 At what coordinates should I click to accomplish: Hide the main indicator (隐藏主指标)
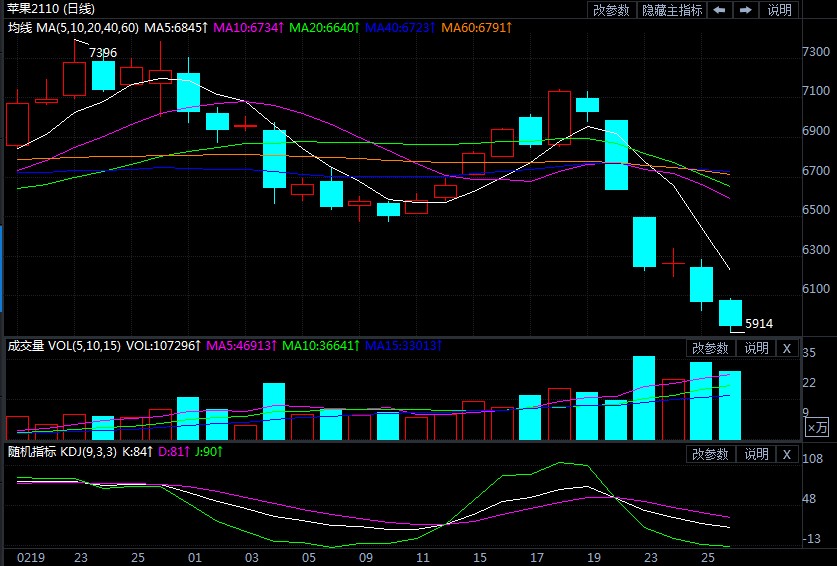[x=671, y=10]
